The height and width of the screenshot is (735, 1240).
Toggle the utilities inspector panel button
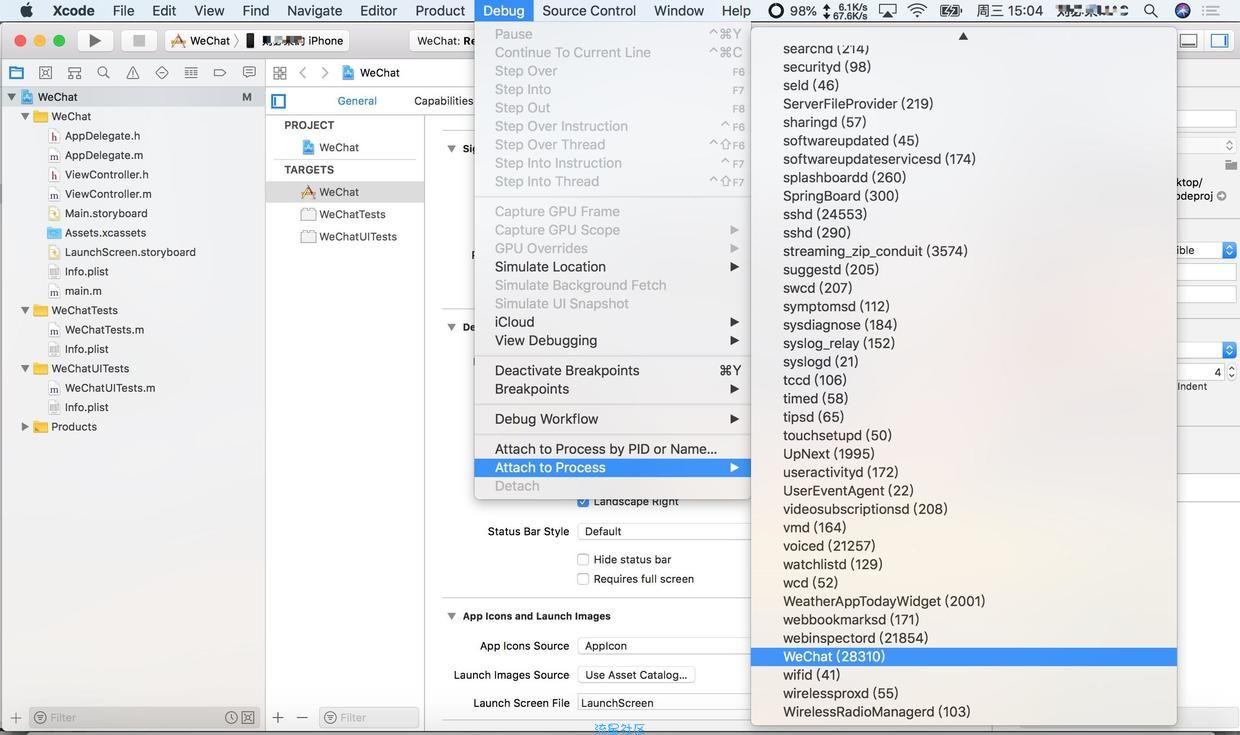[1219, 41]
